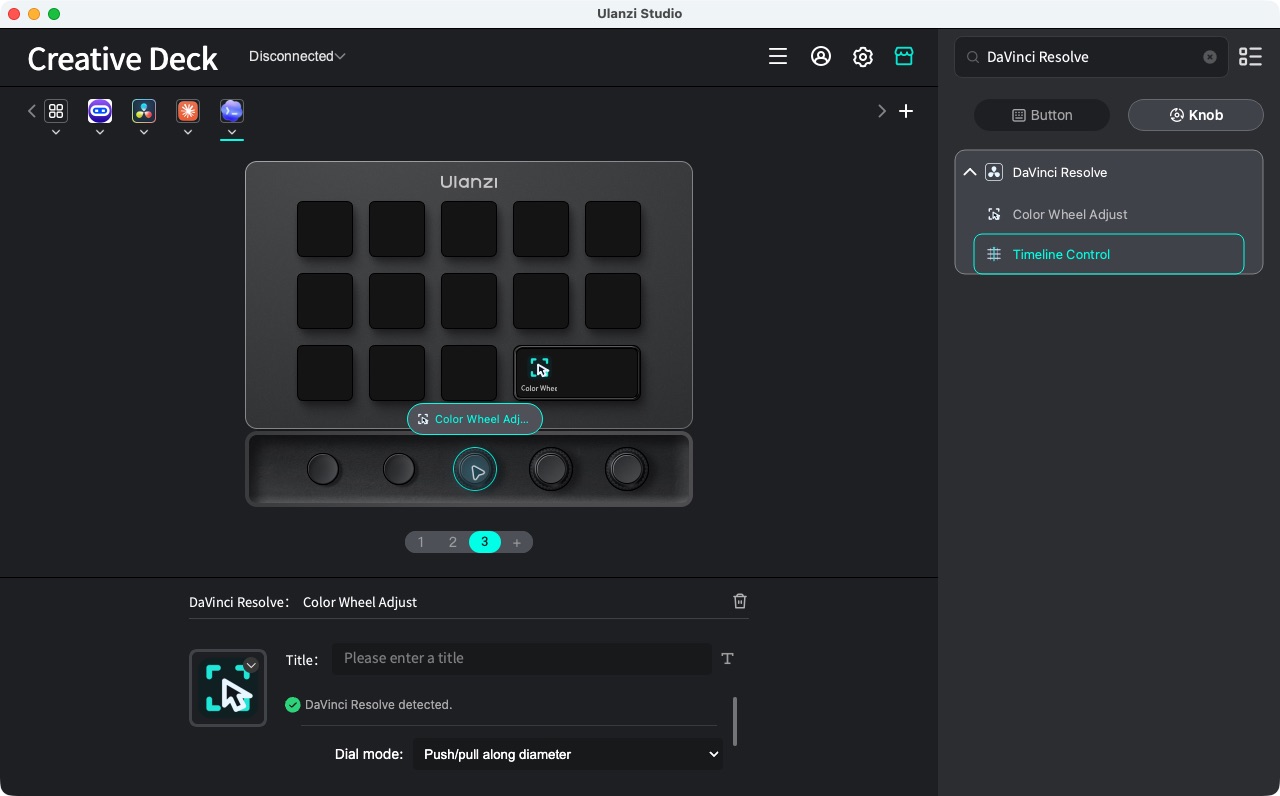Click the title input field
Viewport: 1280px width, 796px height.
(521, 658)
